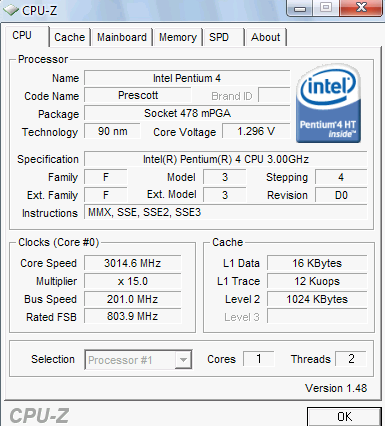This screenshot has width=385, height=426.
Task: Close the CPU-Z window
Action: 361,8
